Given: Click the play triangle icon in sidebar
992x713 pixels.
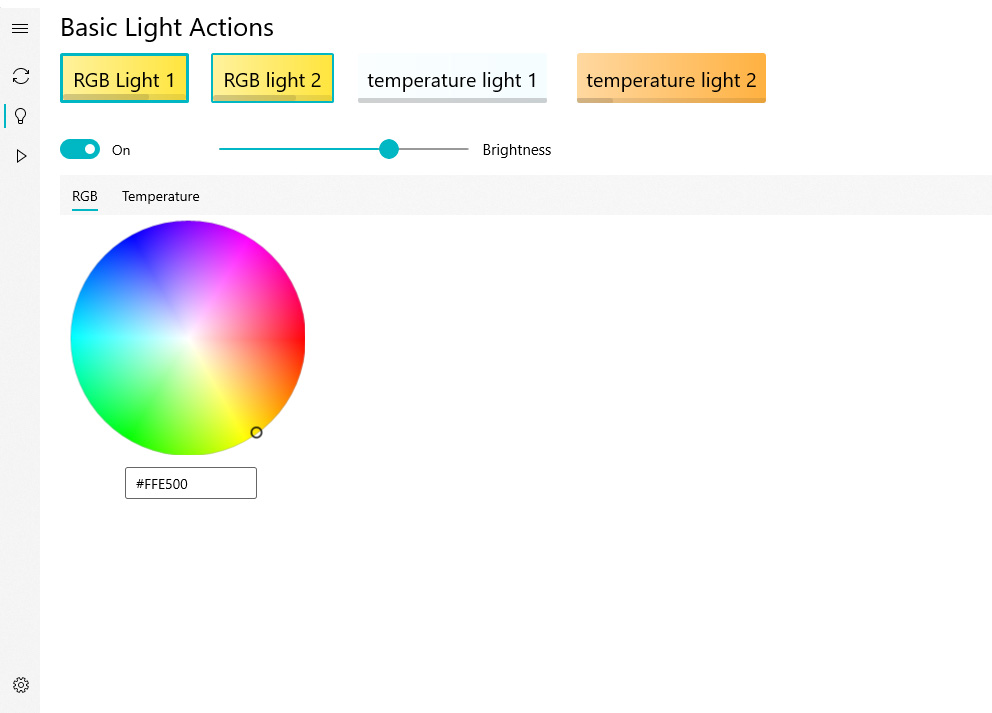Looking at the screenshot, I should pyautogui.click(x=20, y=156).
